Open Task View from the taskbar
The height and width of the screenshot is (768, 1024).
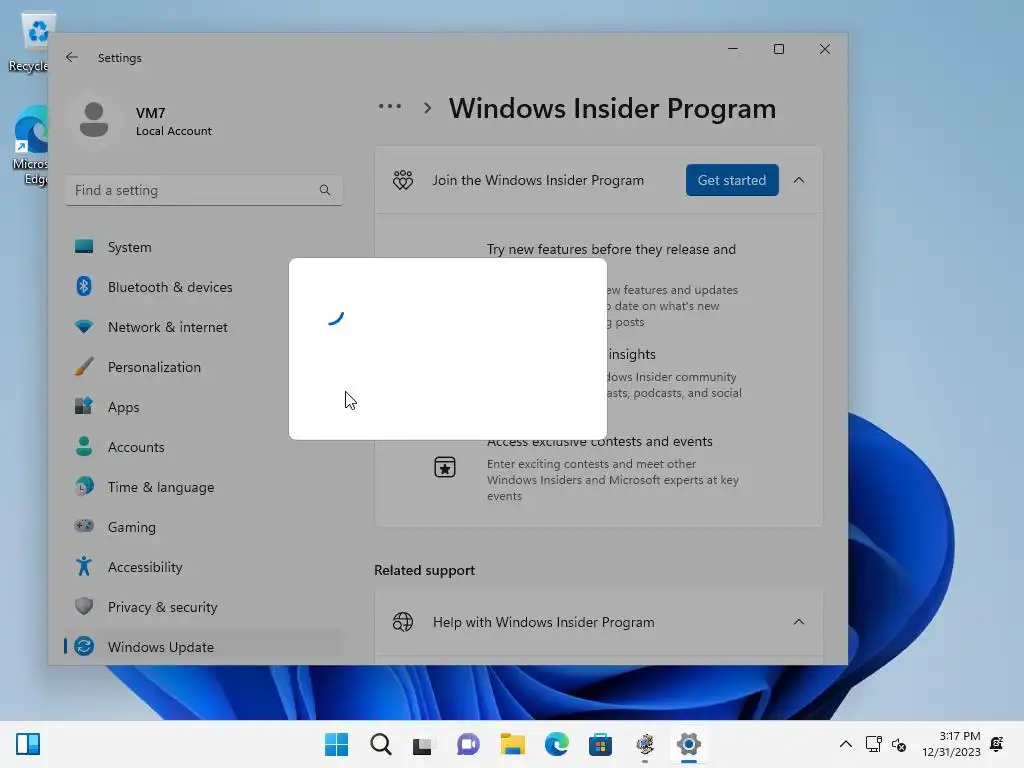tap(423, 745)
